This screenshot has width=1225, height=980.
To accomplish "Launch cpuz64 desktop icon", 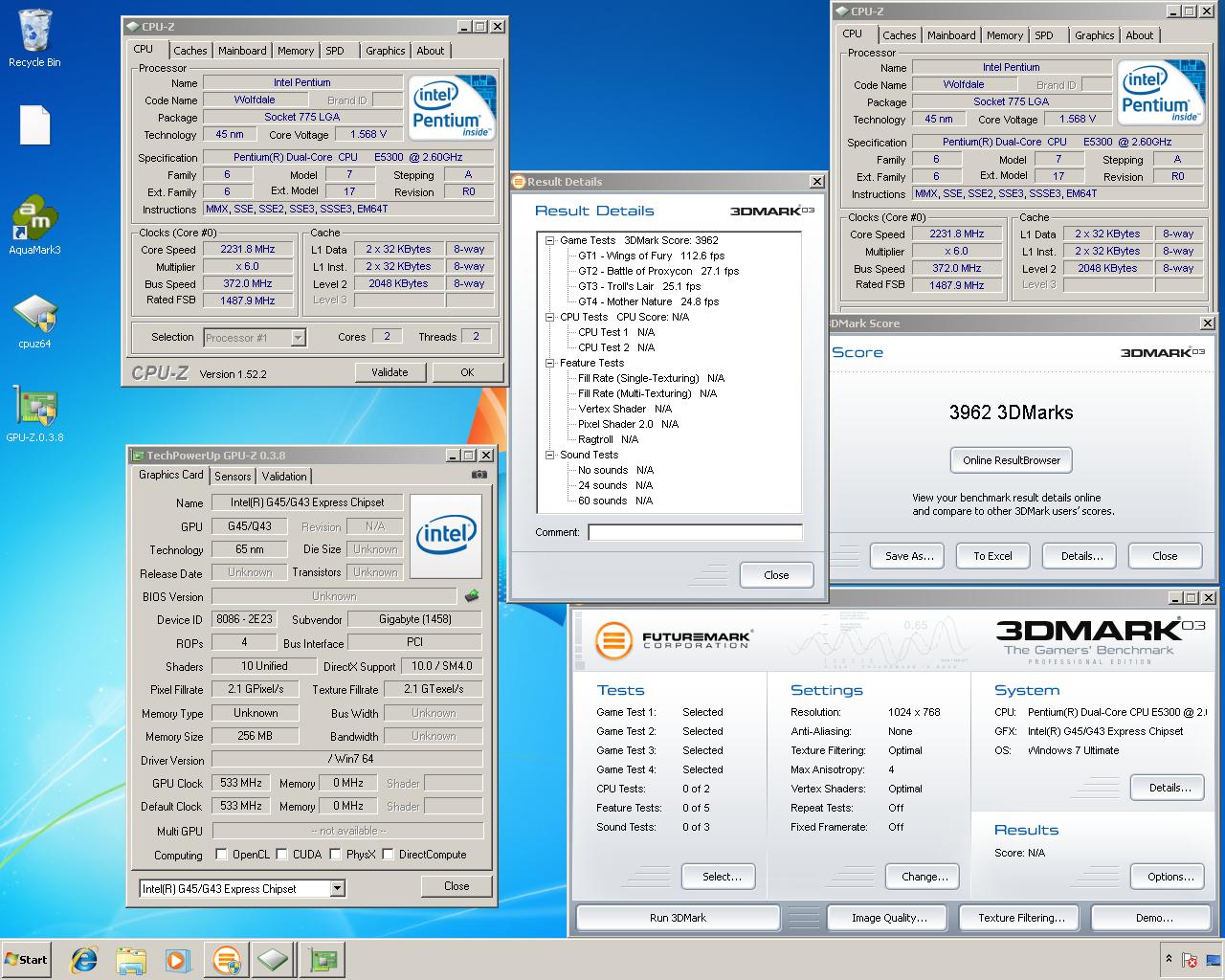I will [34, 321].
